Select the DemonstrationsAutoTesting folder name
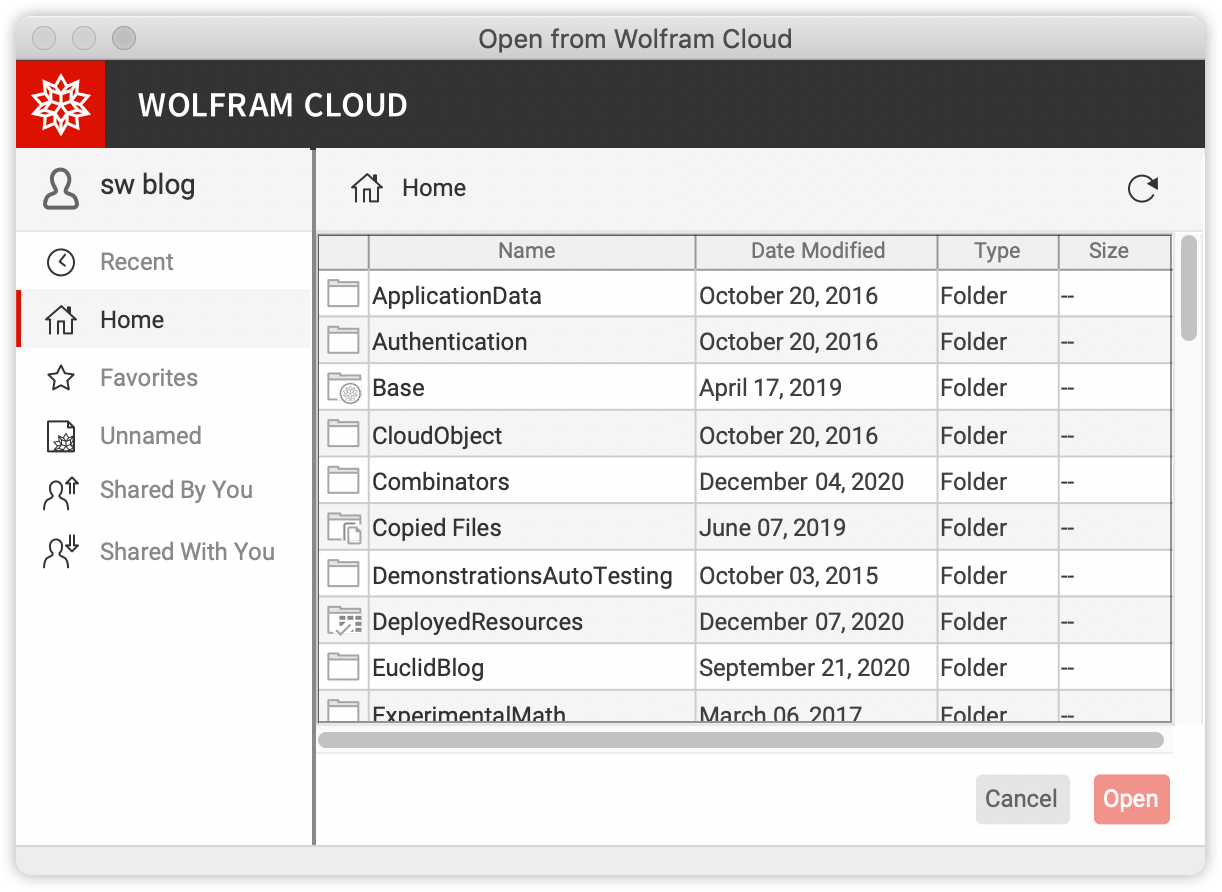 tap(522, 576)
